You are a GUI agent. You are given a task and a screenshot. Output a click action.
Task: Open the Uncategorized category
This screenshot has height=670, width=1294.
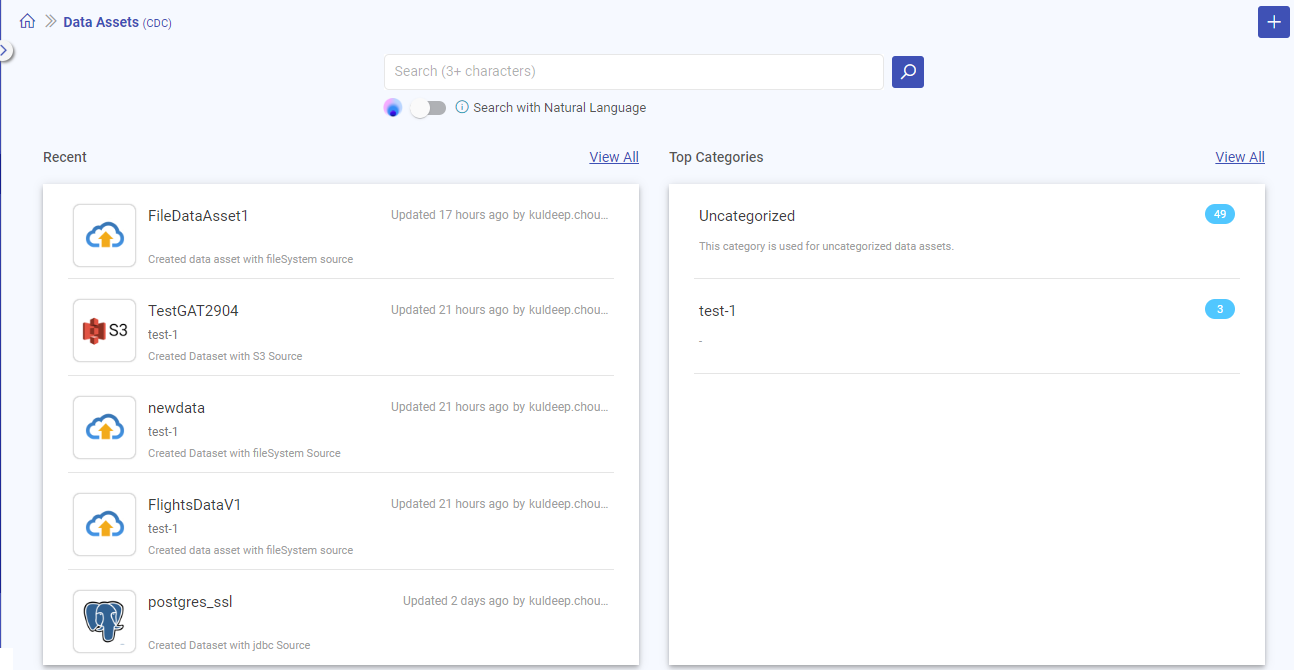[x=747, y=216]
